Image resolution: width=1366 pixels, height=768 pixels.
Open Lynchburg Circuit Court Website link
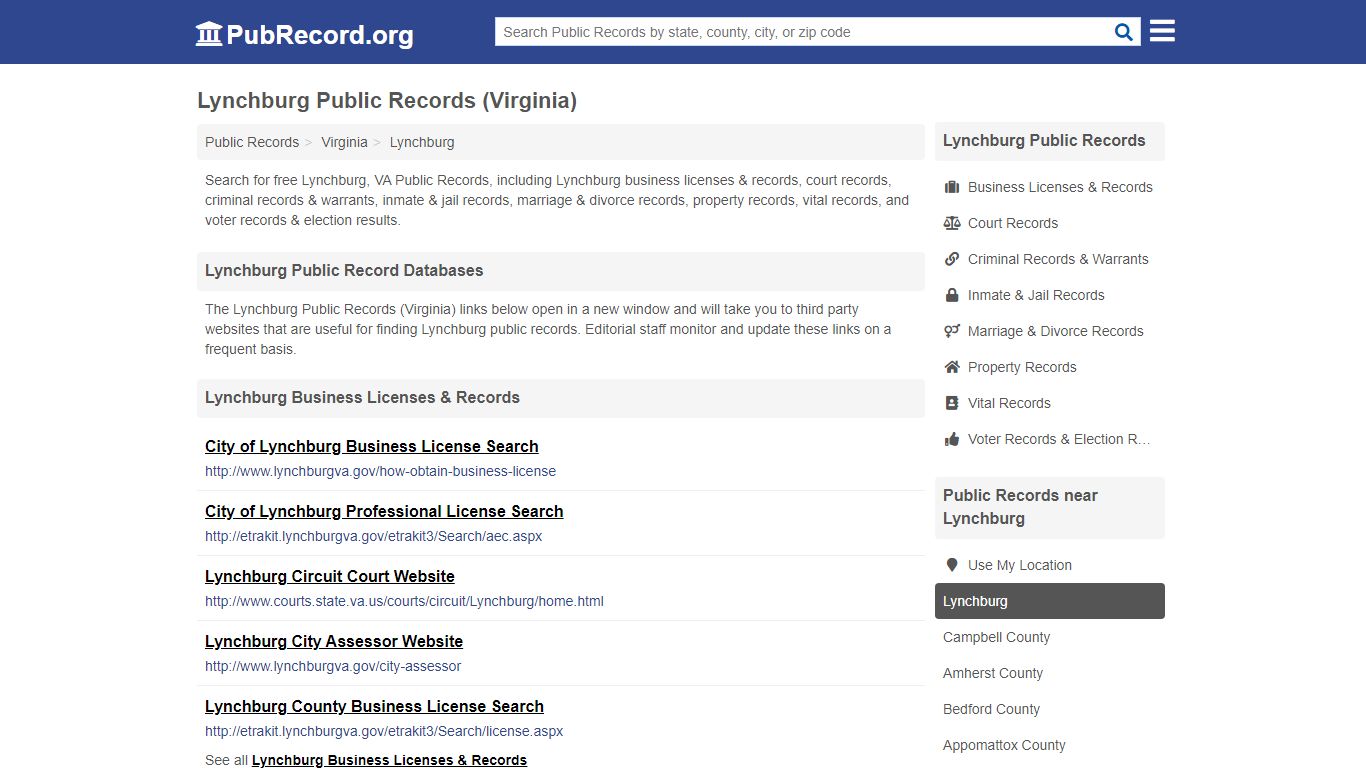click(330, 576)
